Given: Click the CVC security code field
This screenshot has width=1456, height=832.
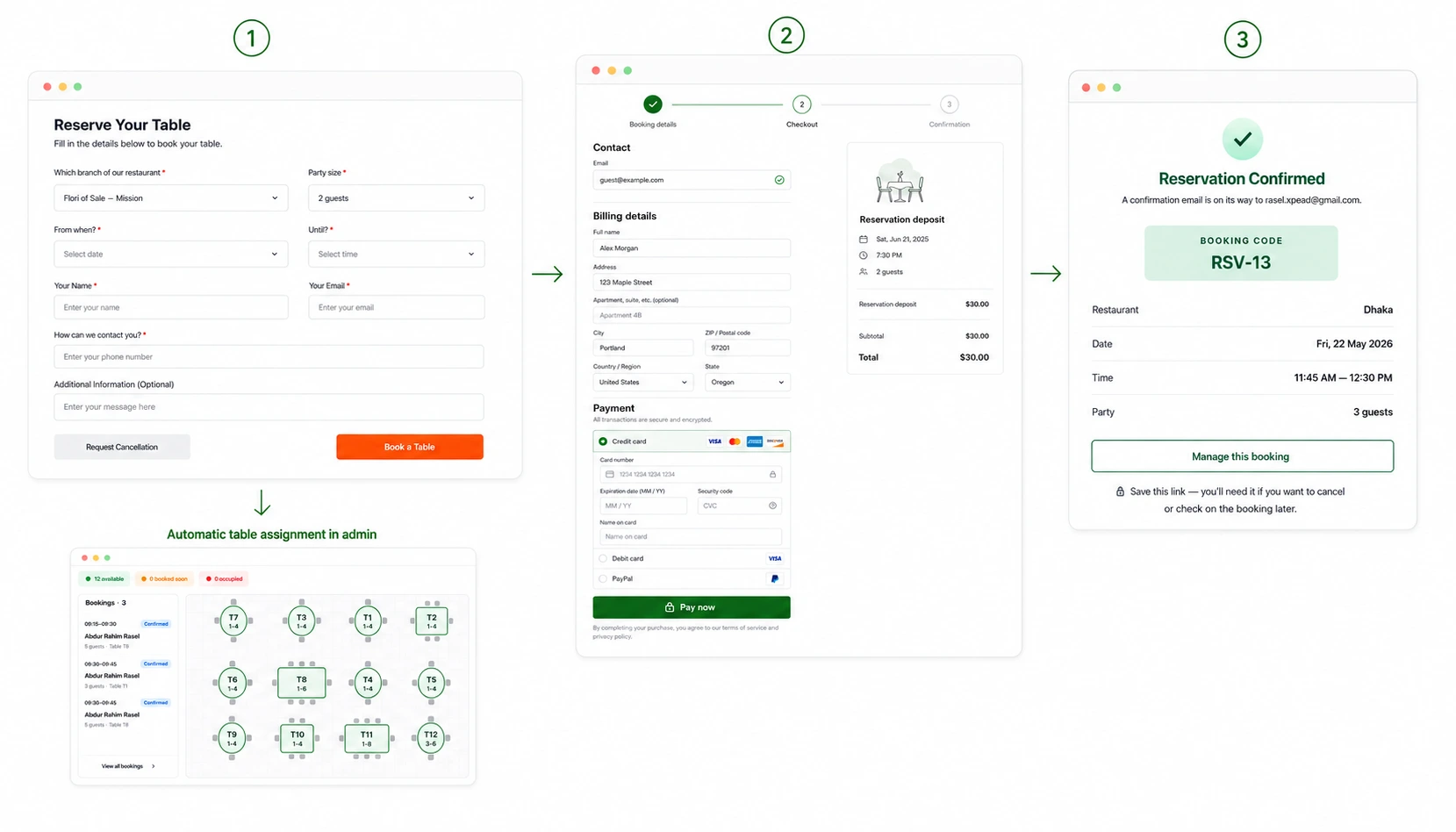Looking at the screenshot, I should (x=740, y=506).
